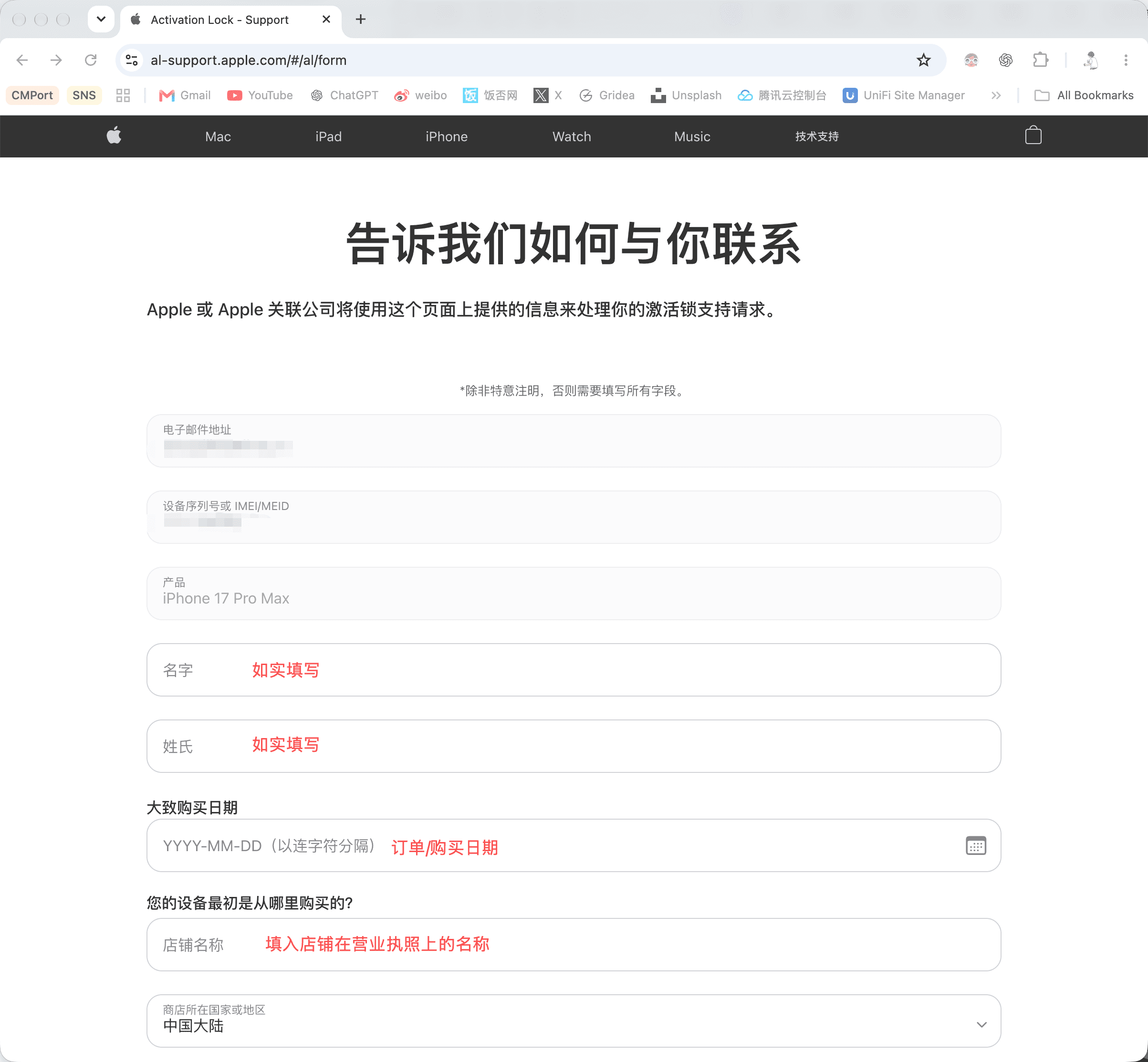Viewport: 1148px width, 1062px height.
Task: Open the Gmail bookmark
Action: (185, 95)
